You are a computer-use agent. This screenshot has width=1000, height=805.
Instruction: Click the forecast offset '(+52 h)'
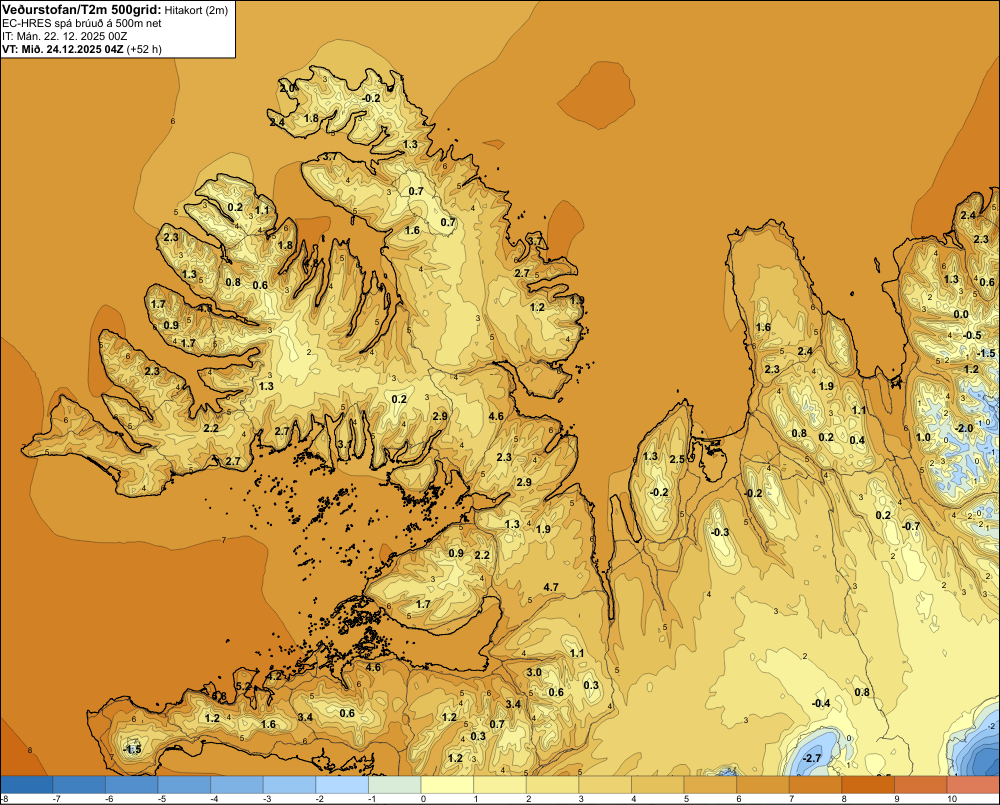(x=144, y=49)
